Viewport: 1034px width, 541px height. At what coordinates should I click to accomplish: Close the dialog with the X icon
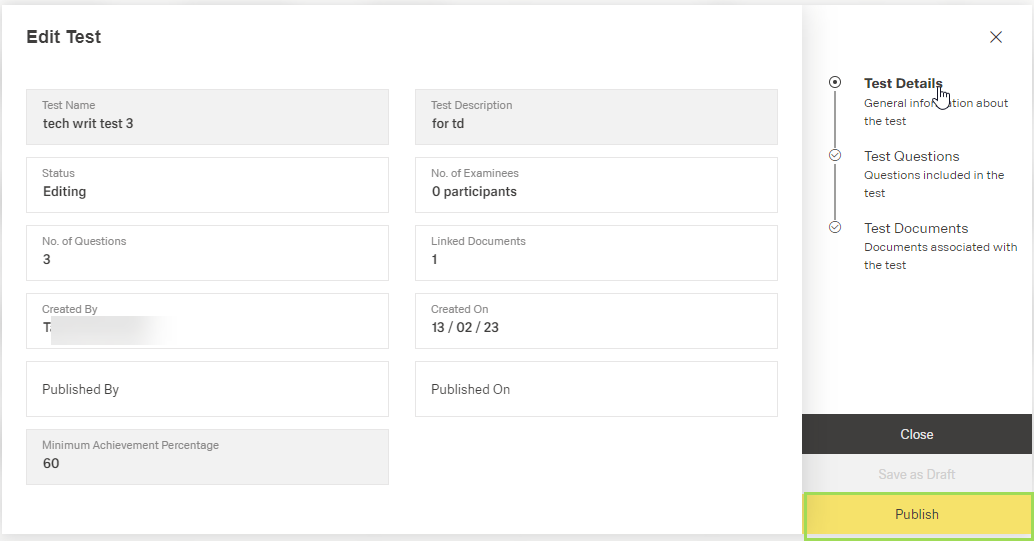pyautogui.click(x=996, y=37)
